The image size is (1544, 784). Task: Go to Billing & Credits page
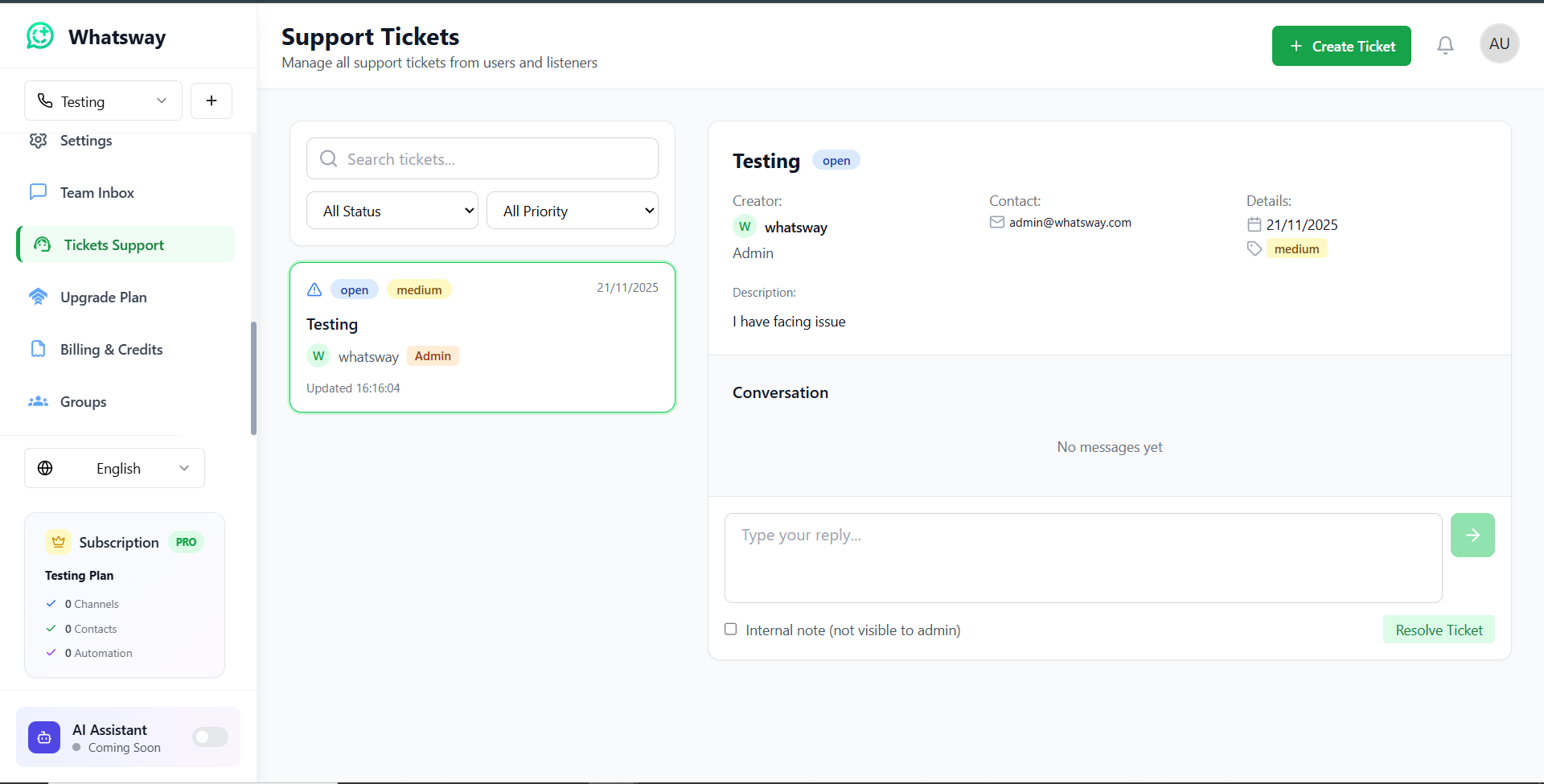(111, 350)
